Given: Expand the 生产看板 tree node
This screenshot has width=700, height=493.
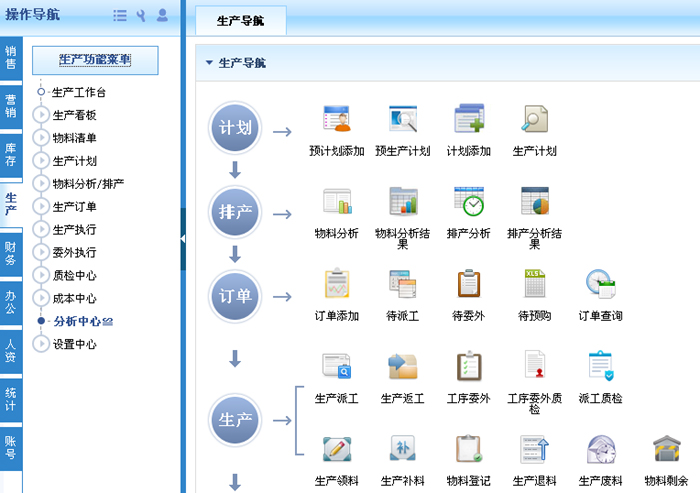Looking at the screenshot, I should click(x=41, y=115).
